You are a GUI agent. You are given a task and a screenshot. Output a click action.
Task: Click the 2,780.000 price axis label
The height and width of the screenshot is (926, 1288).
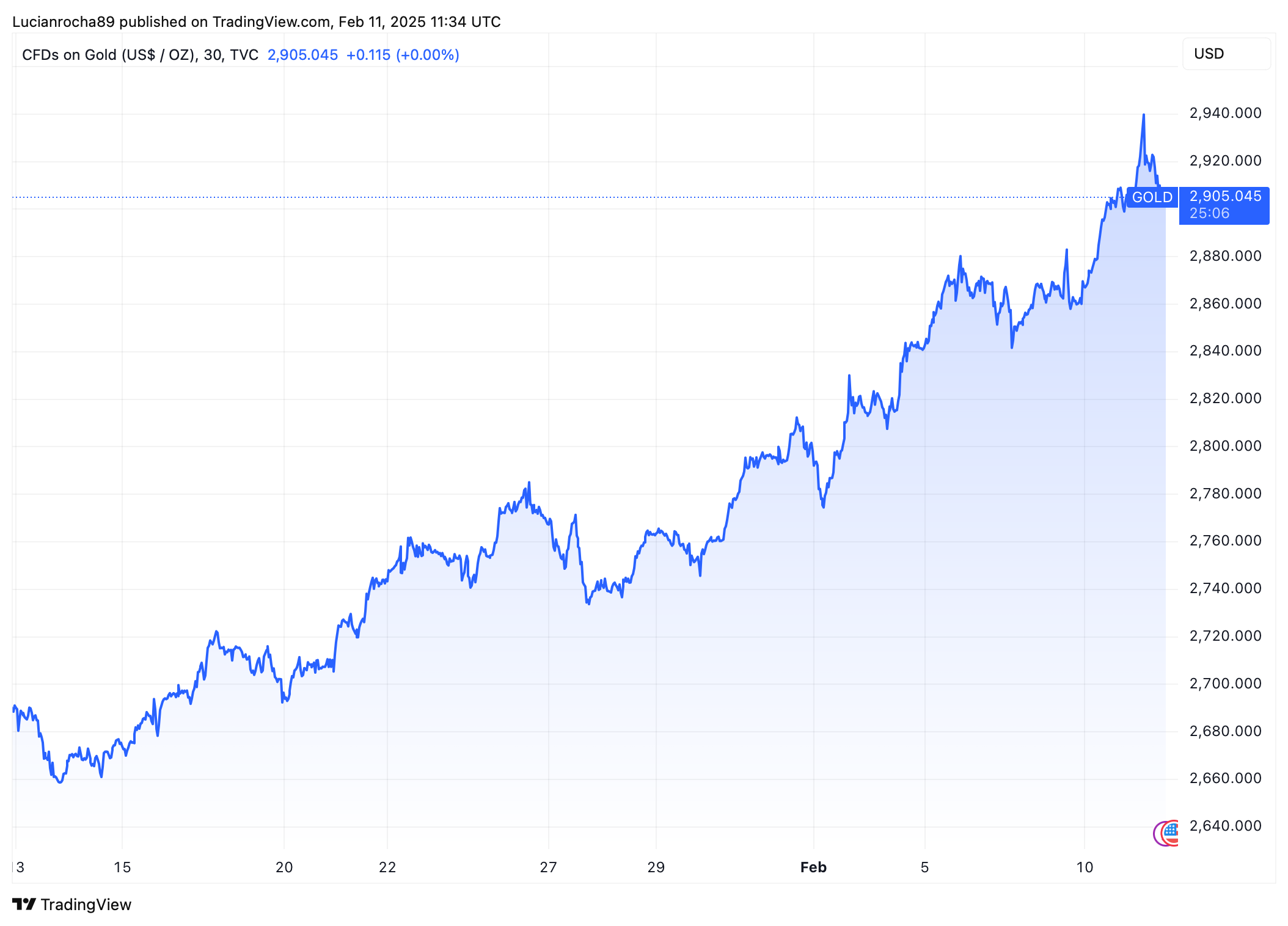[1225, 494]
